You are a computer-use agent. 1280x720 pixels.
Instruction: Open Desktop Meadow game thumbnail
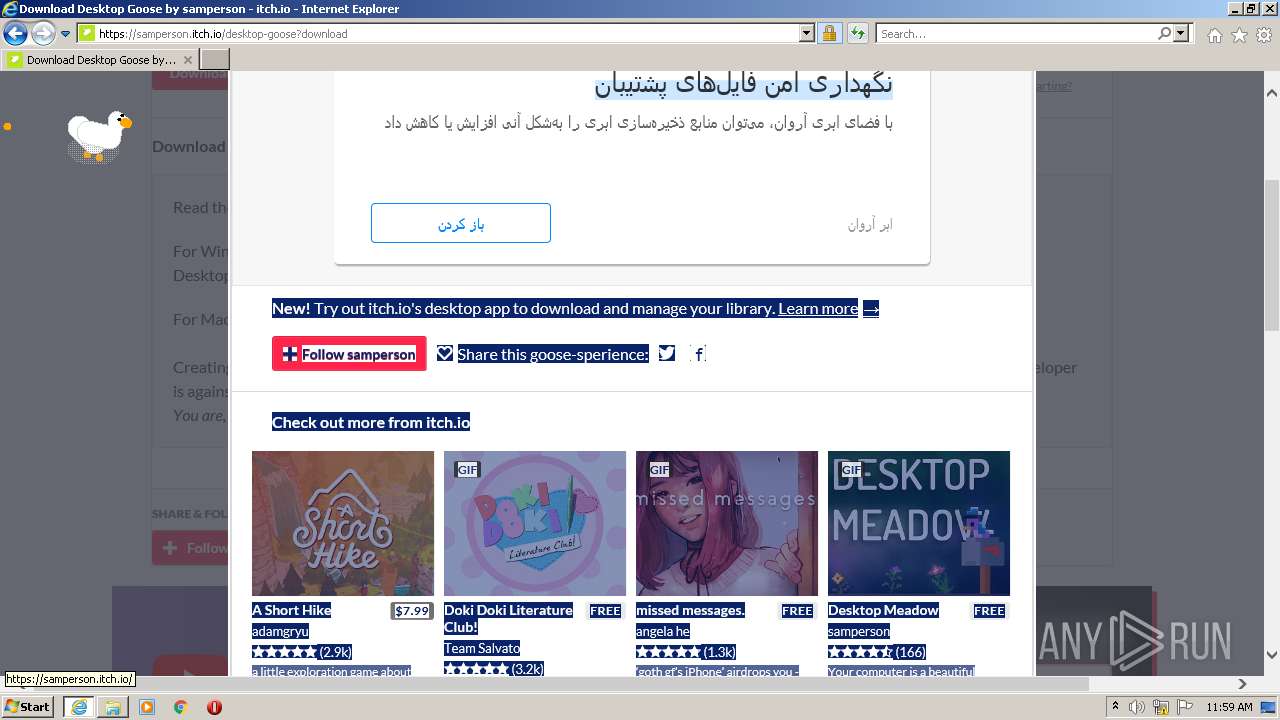point(919,523)
